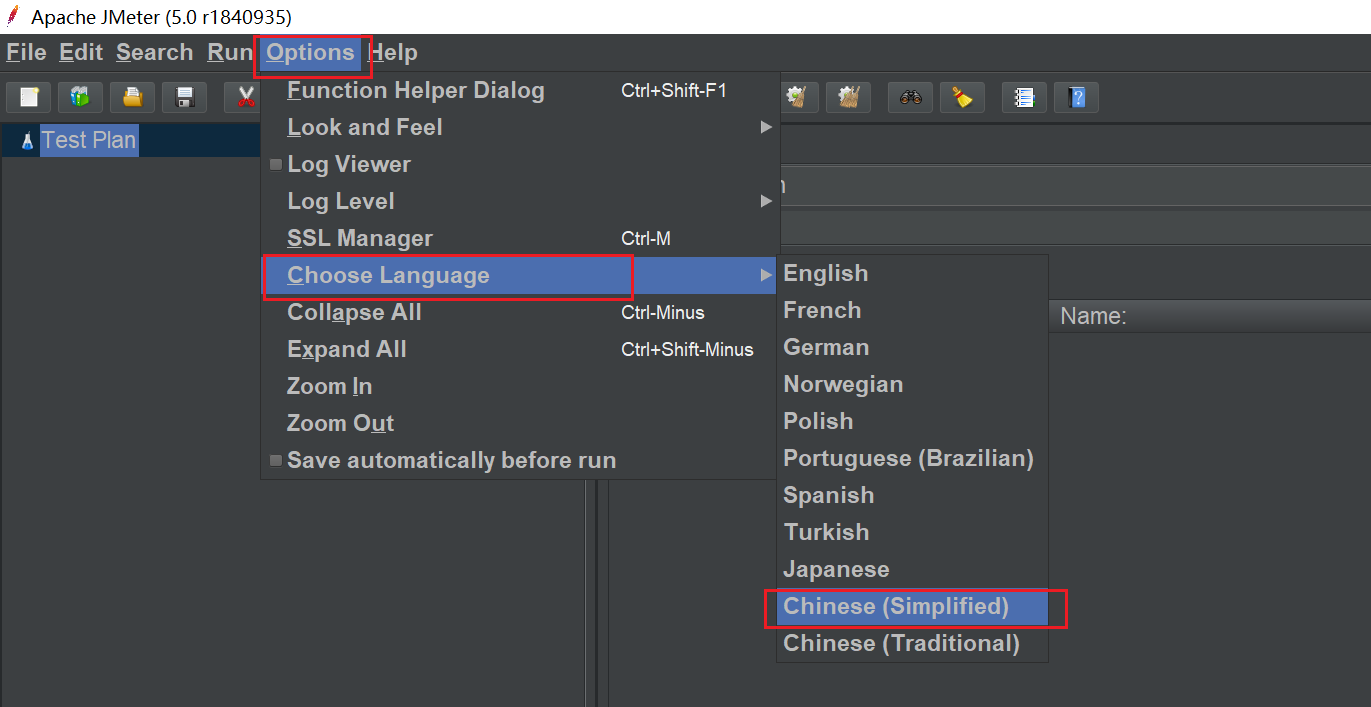The image size is (1371, 707).
Task: Click the Help question-mark toolbar icon
Action: coord(1076,97)
